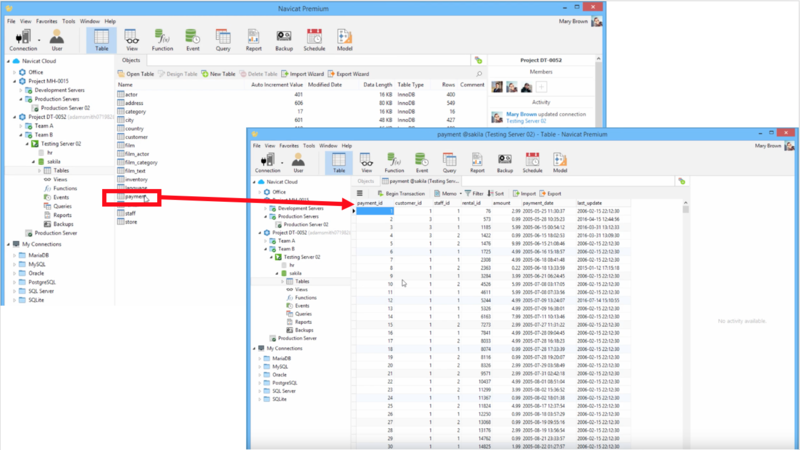Viewport: 800px width, 450px height.
Task: Select Backups item in payment window tree
Action: (x=304, y=330)
